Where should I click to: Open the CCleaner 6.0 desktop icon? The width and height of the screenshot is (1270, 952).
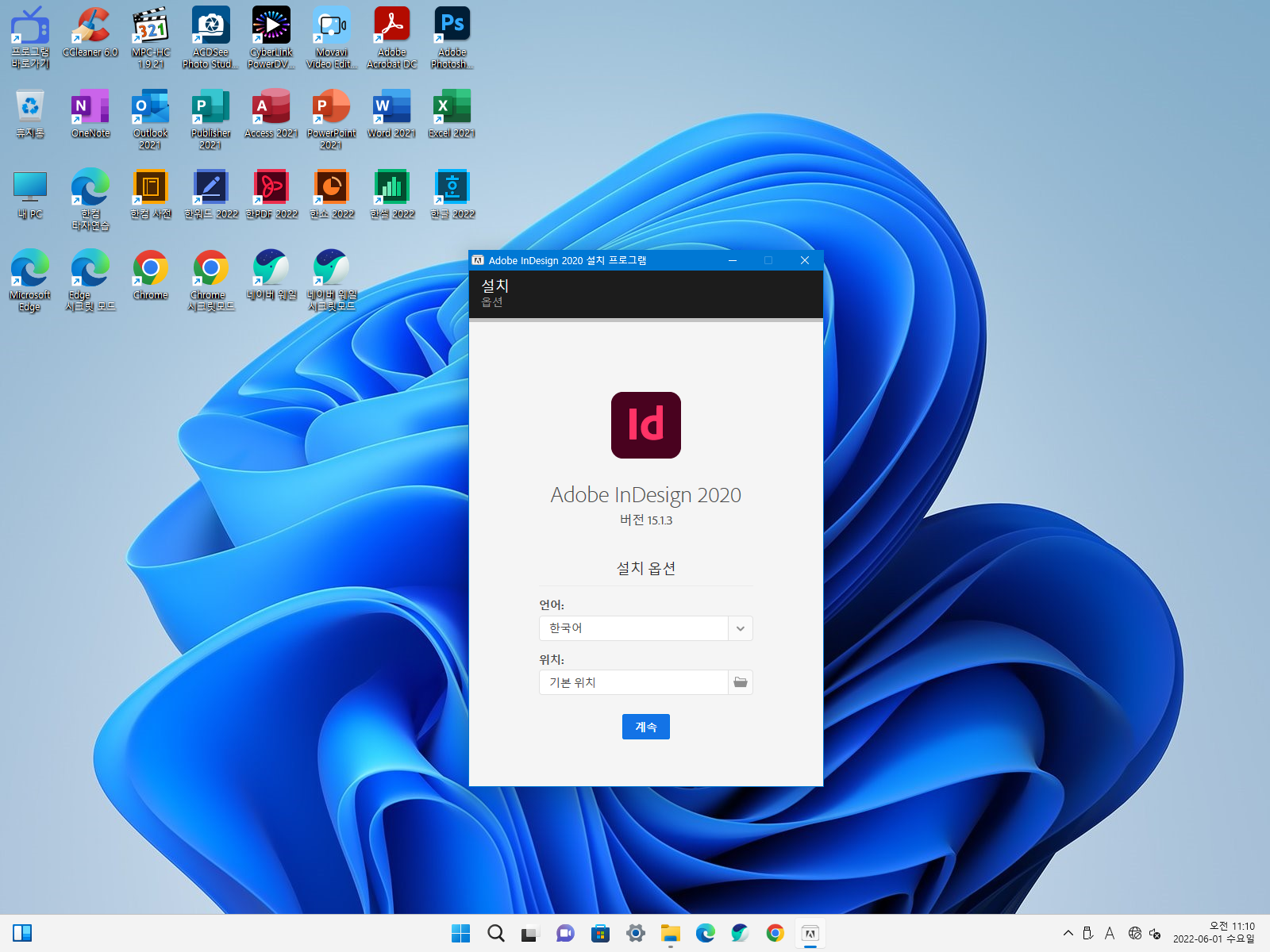[90, 32]
